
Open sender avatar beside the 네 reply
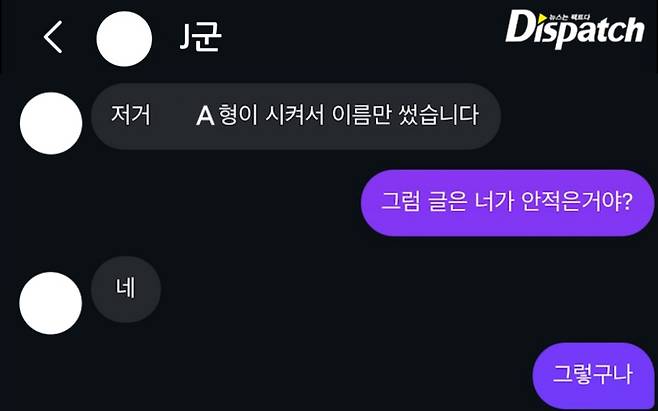50,303
